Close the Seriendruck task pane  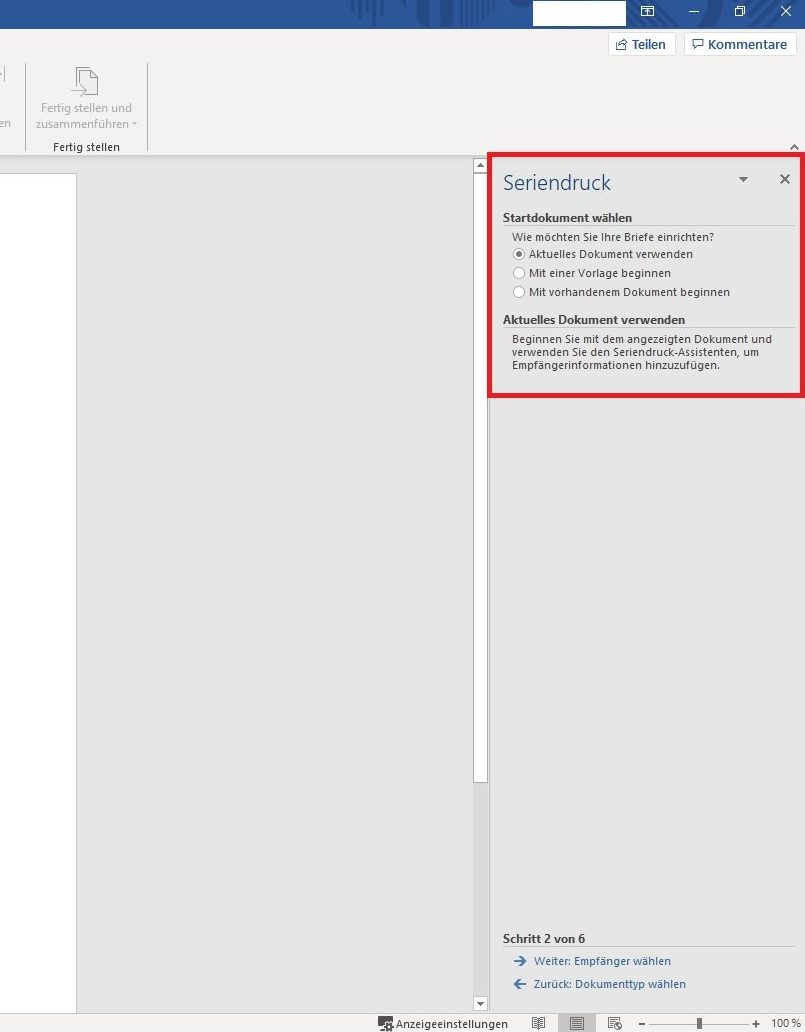[x=785, y=179]
